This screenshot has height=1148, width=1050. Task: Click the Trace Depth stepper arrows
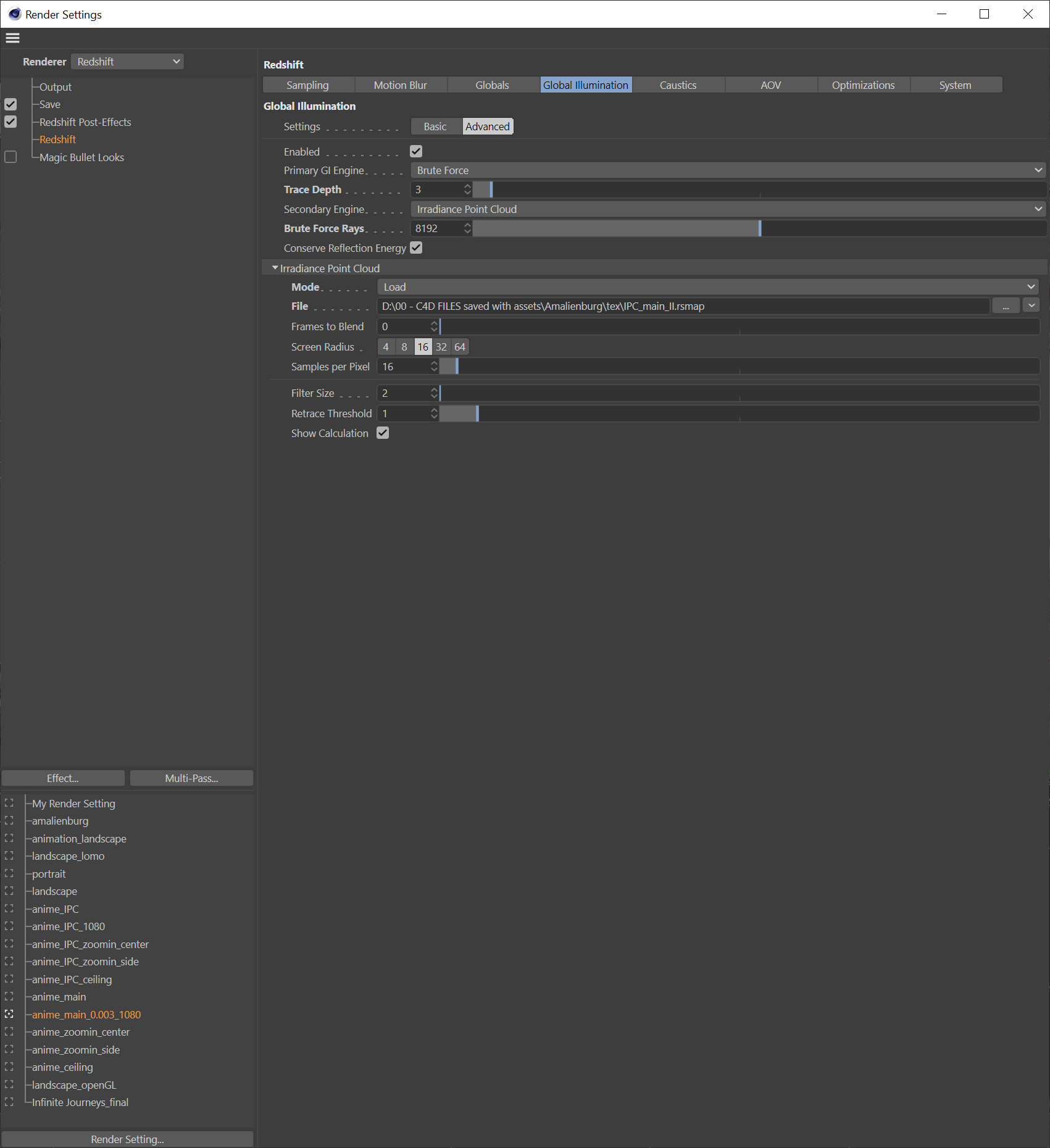pos(467,189)
